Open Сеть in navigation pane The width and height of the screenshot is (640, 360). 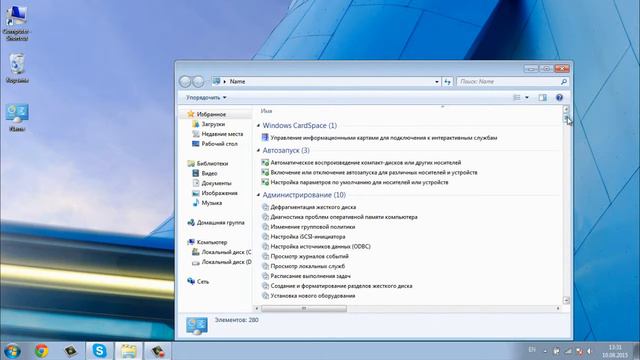198,282
